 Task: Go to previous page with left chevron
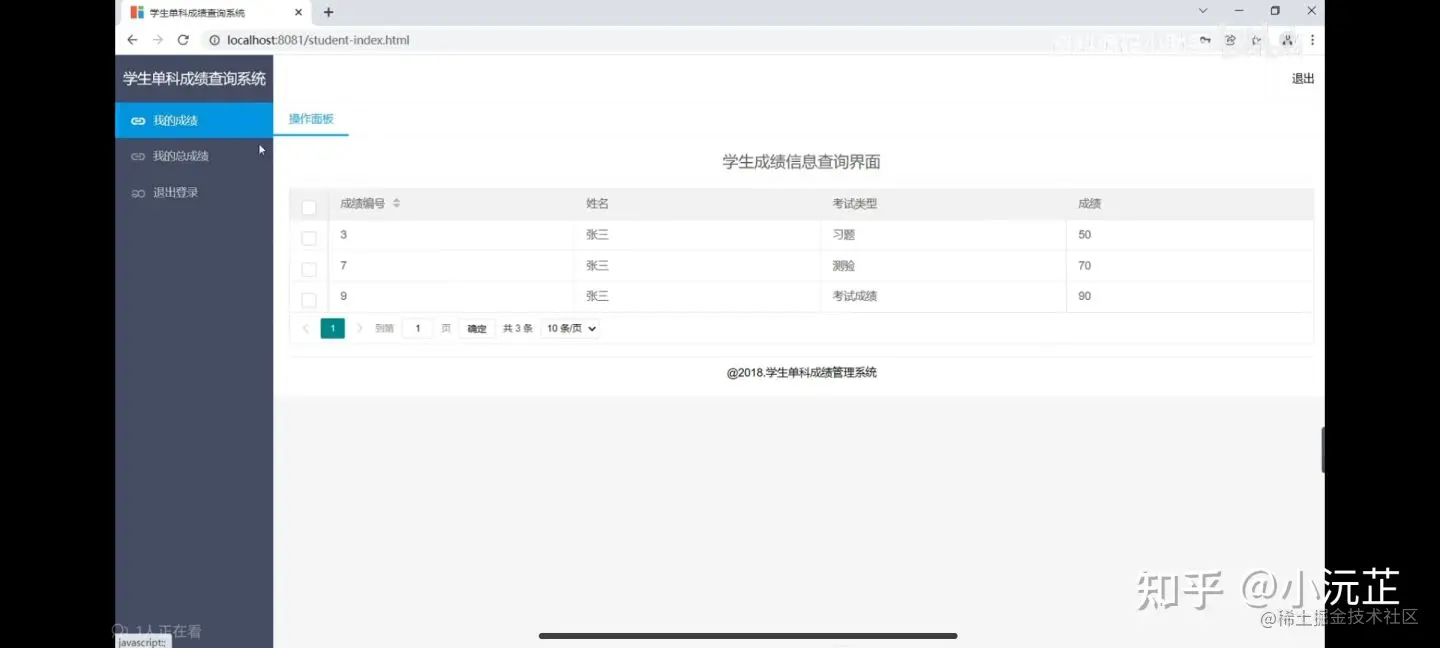tap(306, 328)
